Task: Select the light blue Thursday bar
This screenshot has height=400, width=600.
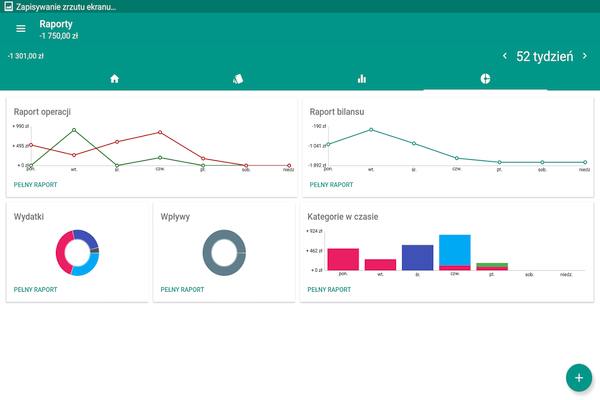Action: pos(455,250)
